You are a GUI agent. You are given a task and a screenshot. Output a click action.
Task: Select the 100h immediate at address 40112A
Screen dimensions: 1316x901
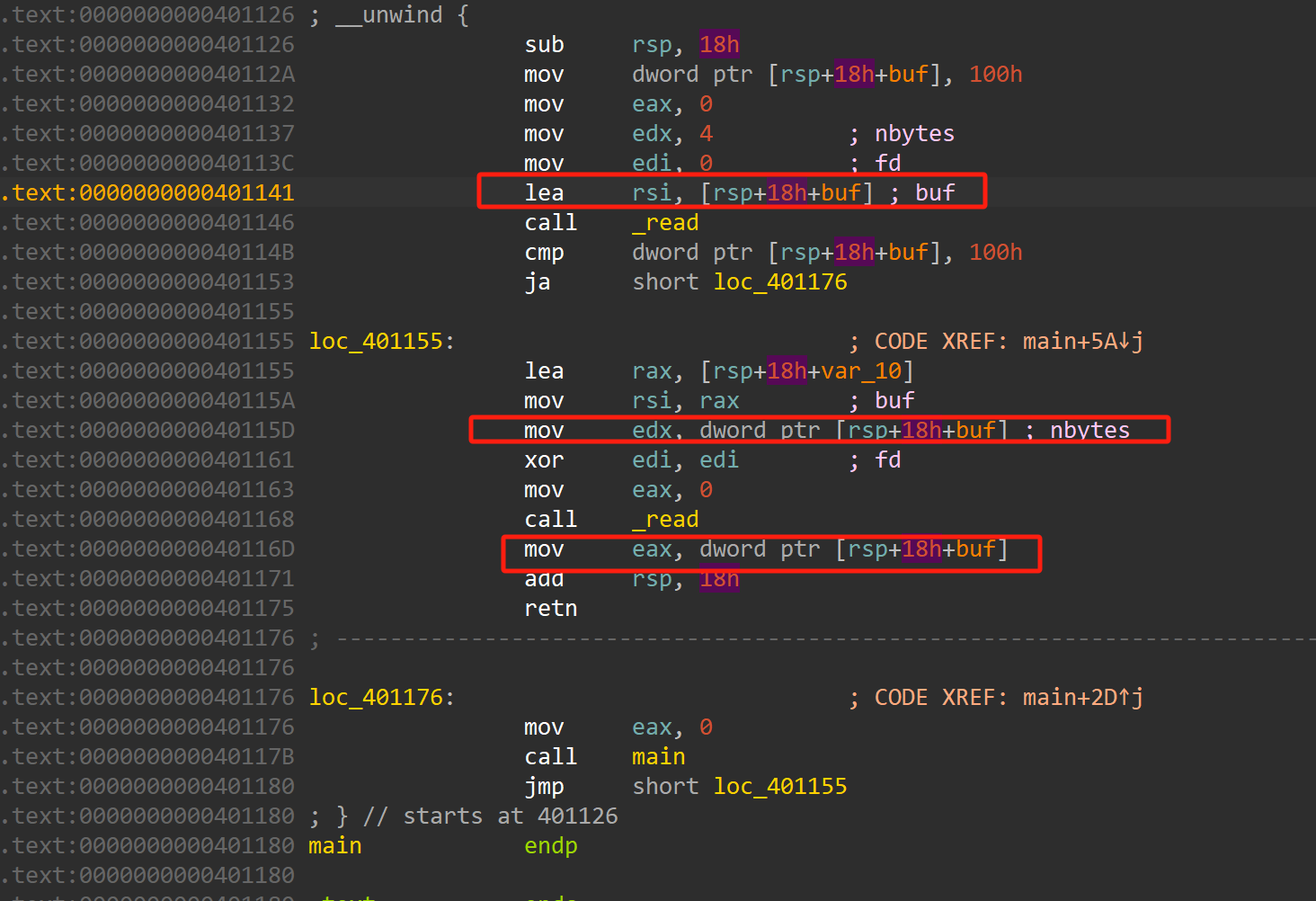[996, 74]
